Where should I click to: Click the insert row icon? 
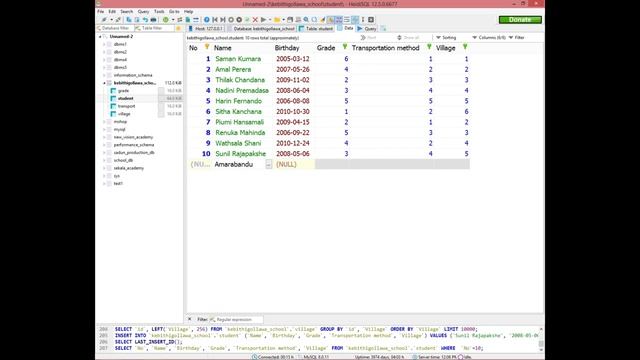[x=231, y=20]
